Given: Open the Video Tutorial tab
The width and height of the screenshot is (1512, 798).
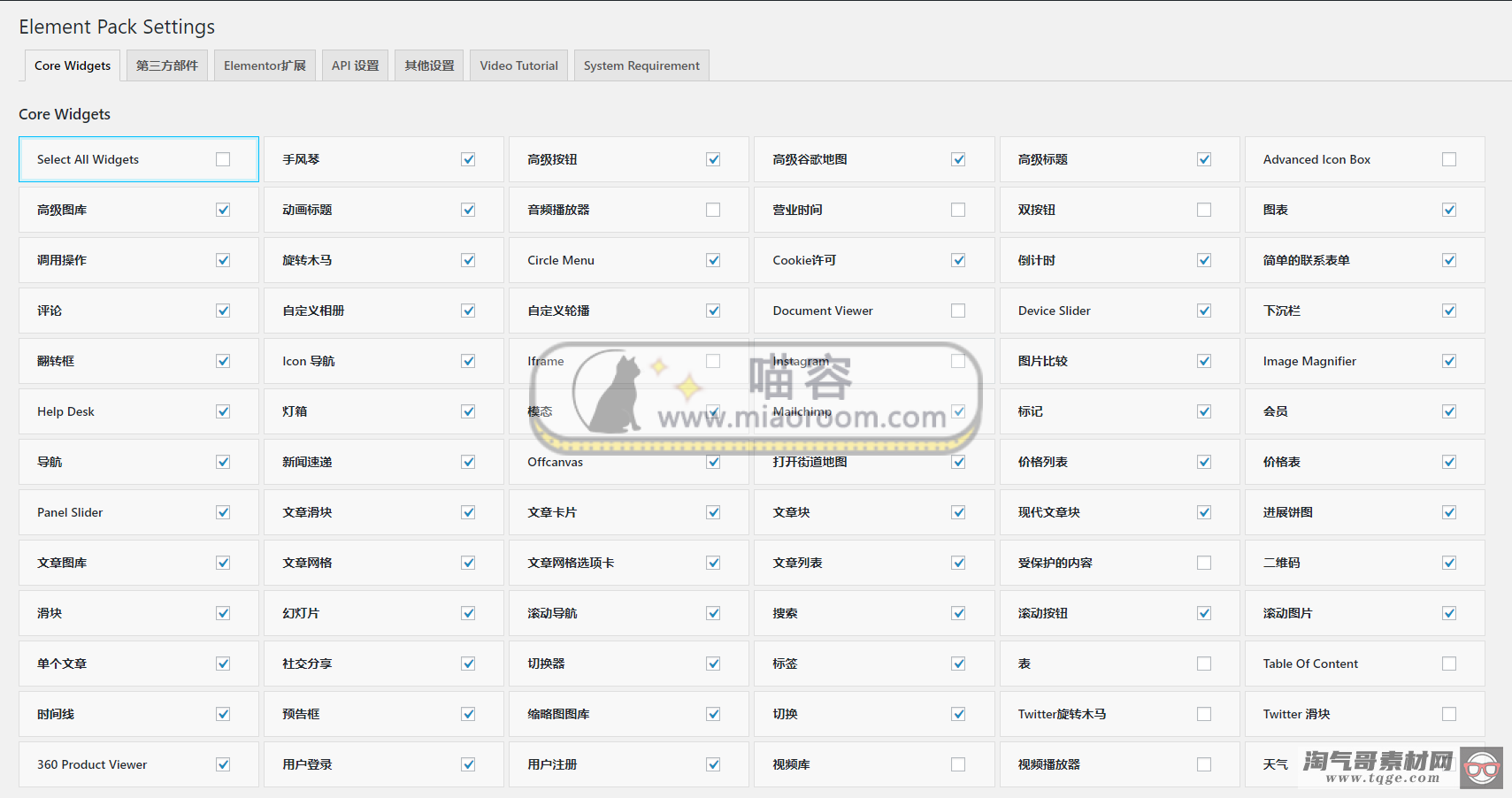Looking at the screenshot, I should (518, 65).
